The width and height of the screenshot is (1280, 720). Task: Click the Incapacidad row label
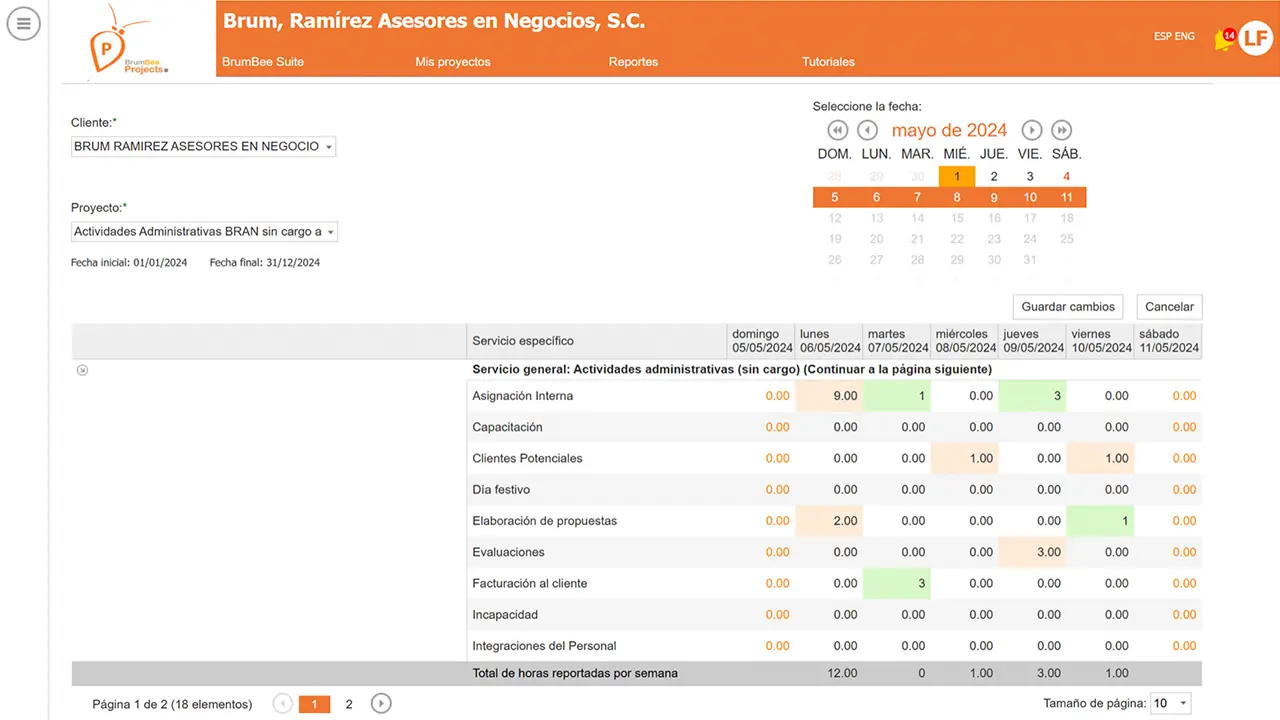click(505, 615)
